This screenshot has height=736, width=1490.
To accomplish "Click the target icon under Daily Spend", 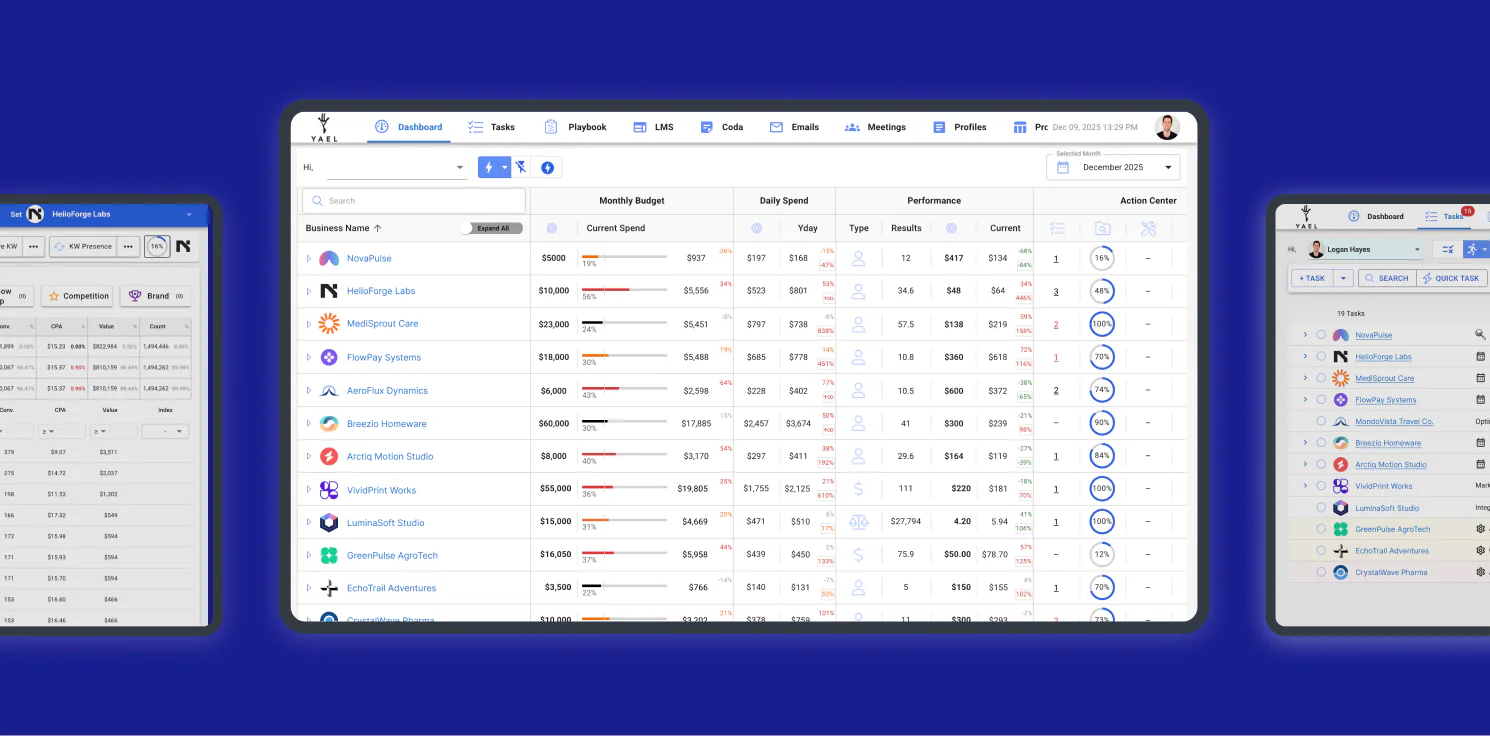I will click(x=756, y=228).
